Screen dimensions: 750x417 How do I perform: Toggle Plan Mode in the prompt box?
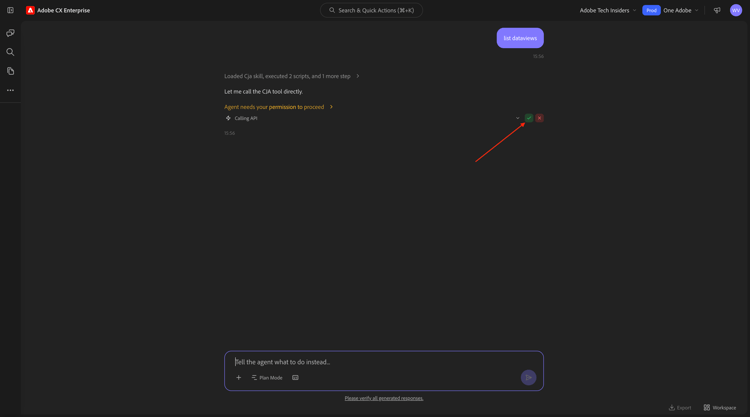(267, 378)
